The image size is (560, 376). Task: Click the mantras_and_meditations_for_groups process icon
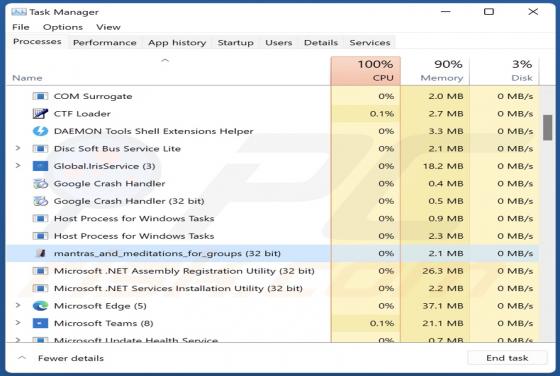tap(42, 253)
